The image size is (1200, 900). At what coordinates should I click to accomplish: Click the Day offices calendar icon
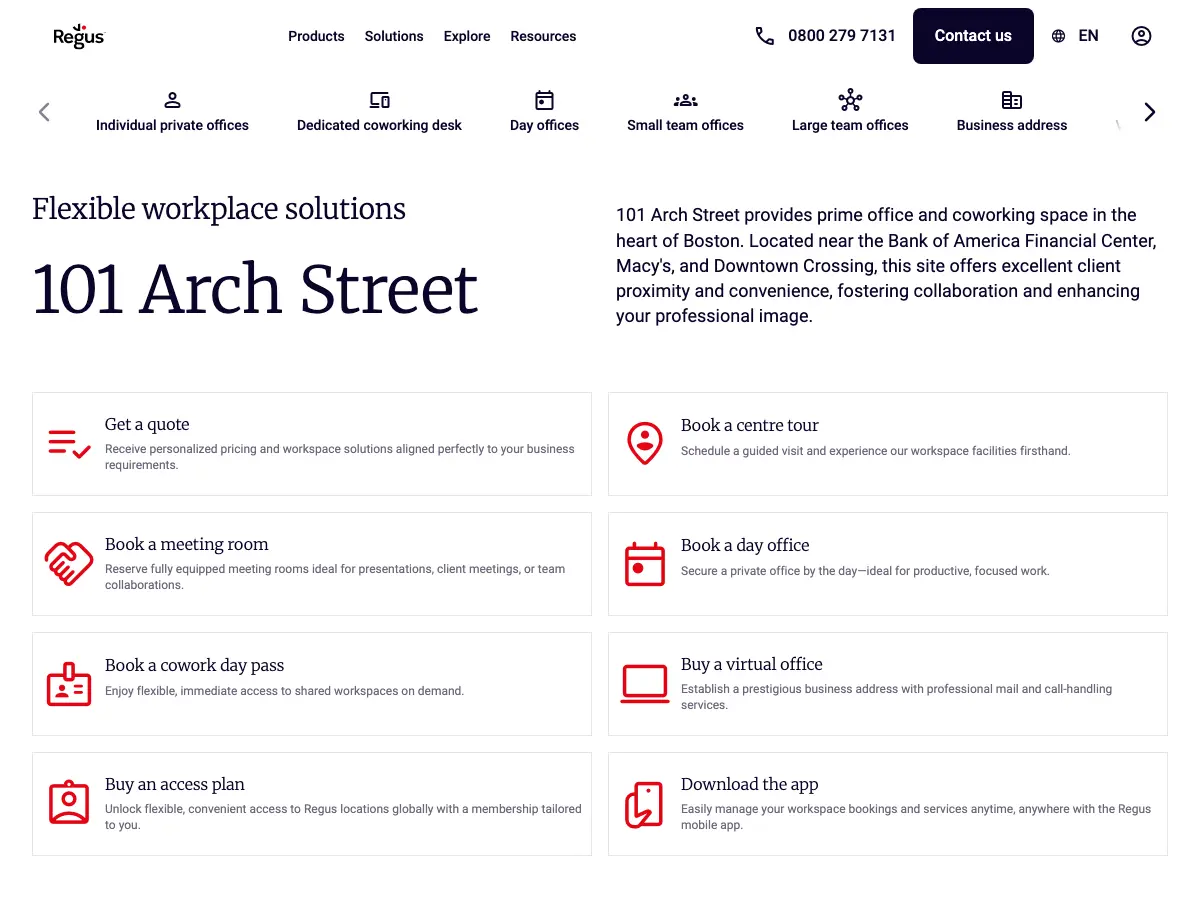click(x=544, y=100)
